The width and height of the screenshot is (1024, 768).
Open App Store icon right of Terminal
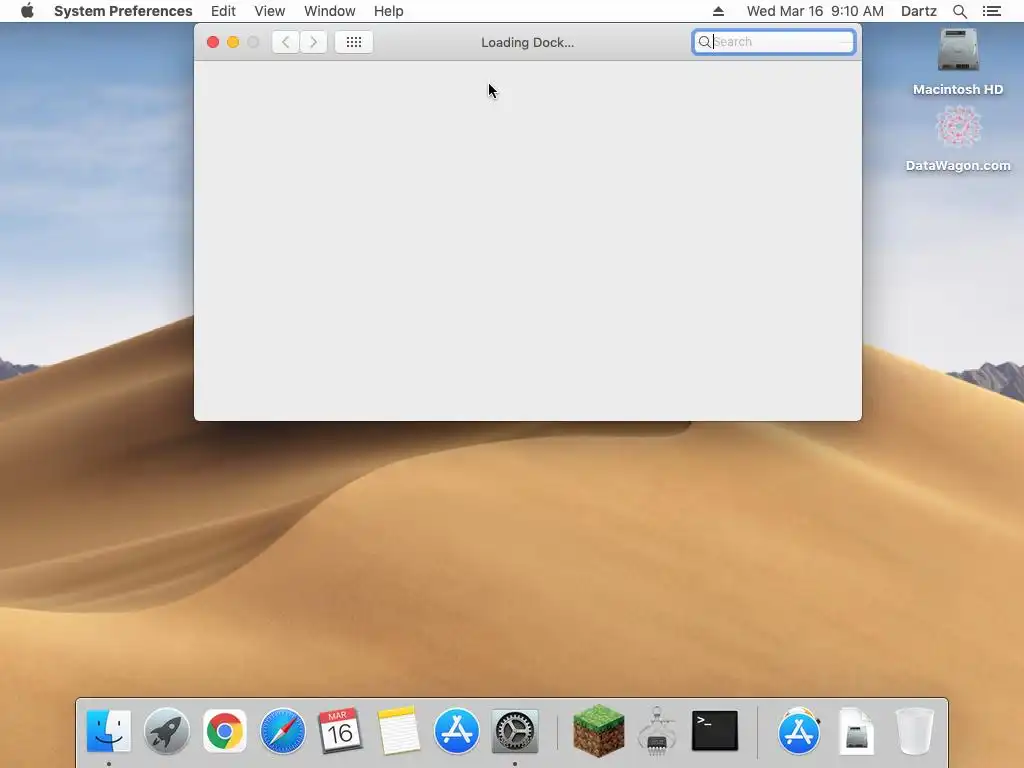(x=799, y=731)
